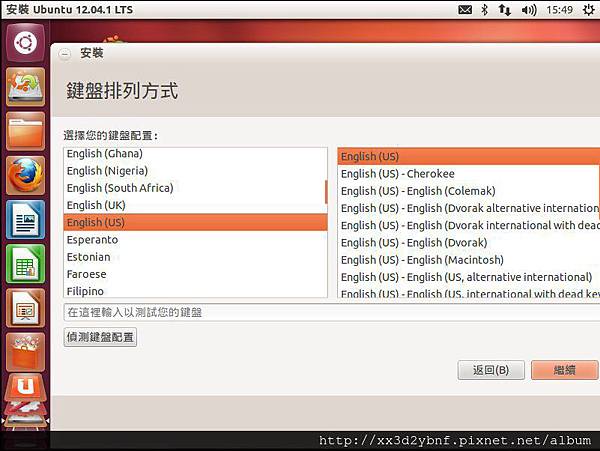The height and width of the screenshot is (451, 600).
Task: Open LibreOffice Impress presentation launcher icon
Action: (26, 308)
